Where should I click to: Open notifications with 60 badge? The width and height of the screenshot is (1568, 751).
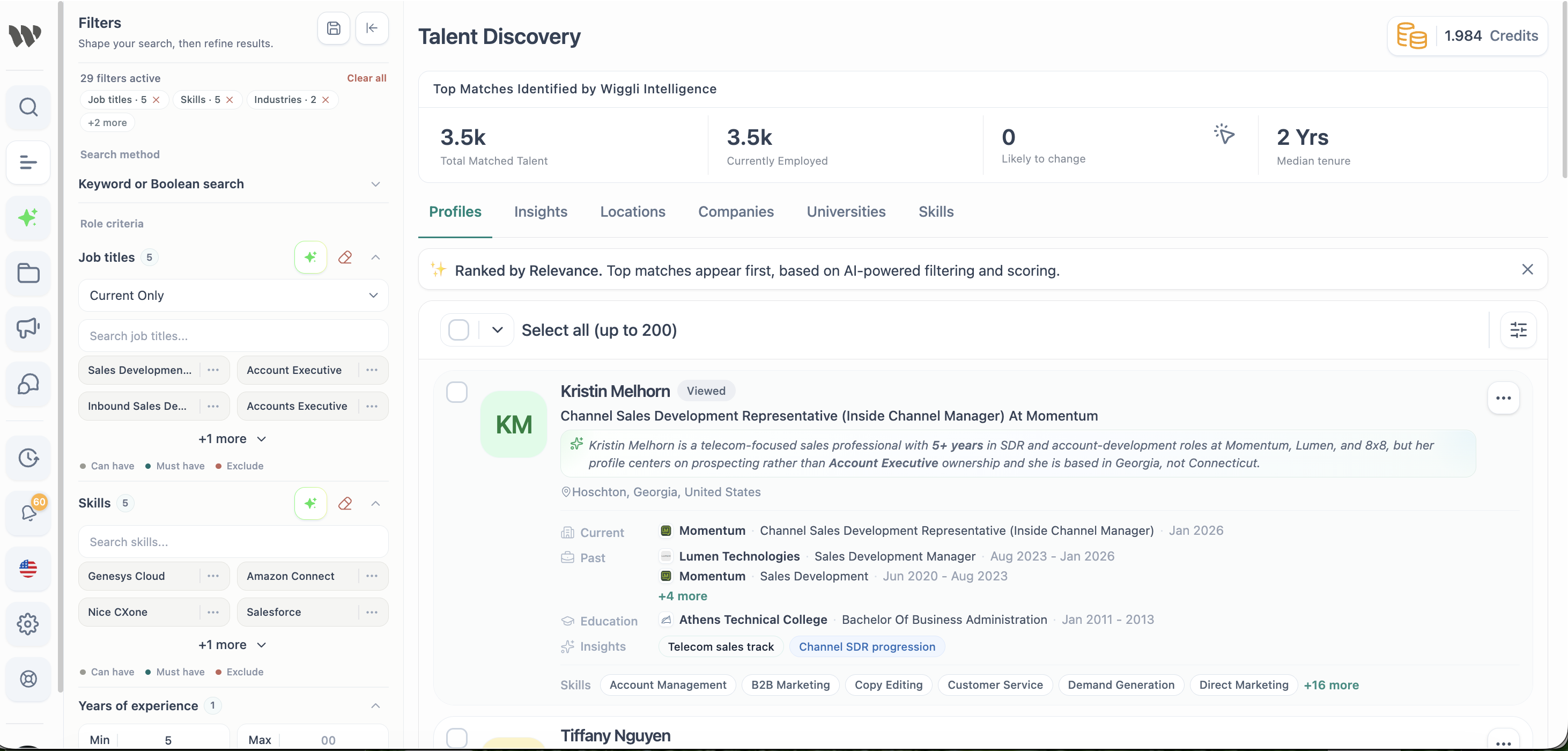tap(28, 513)
